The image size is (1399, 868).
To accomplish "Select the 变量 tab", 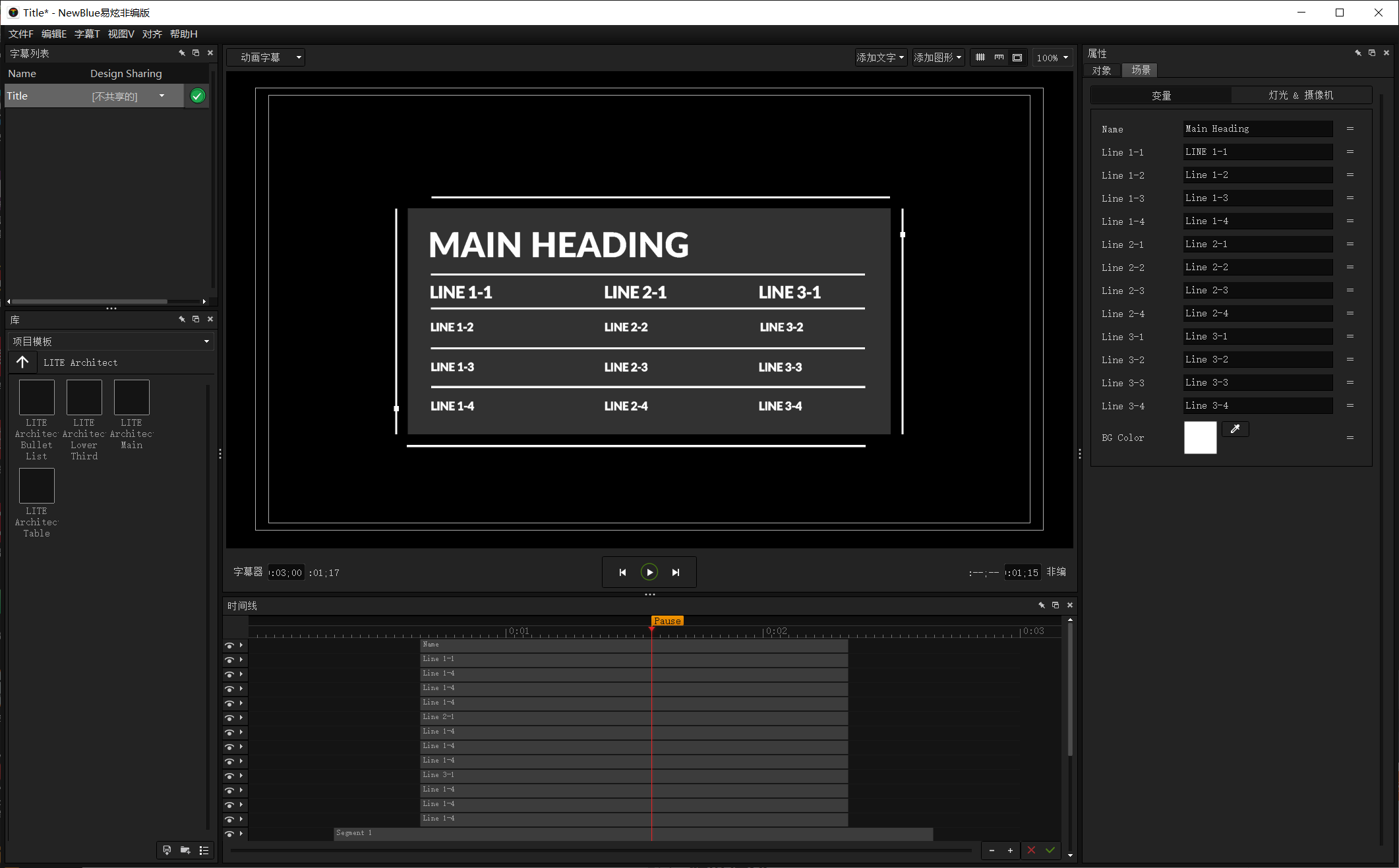I will 1161,95.
